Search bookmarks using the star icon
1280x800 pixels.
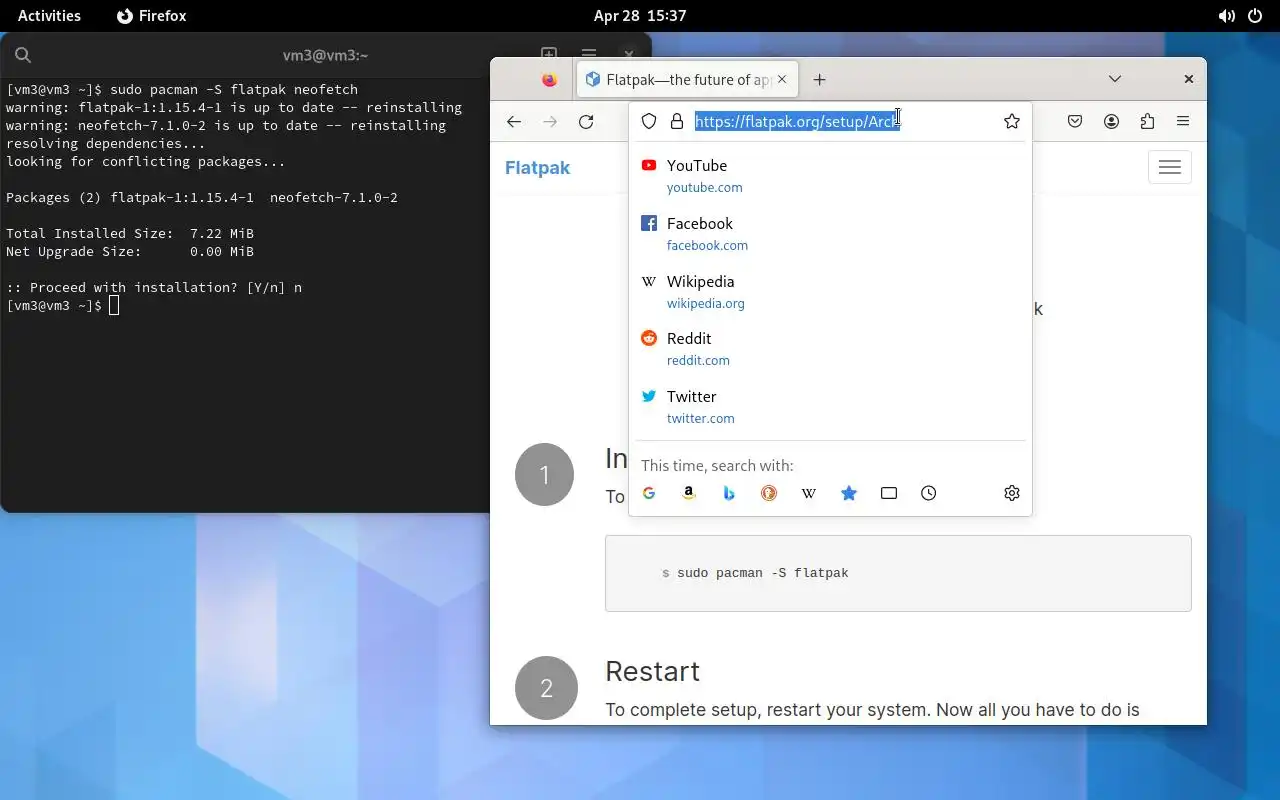(x=849, y=493)
